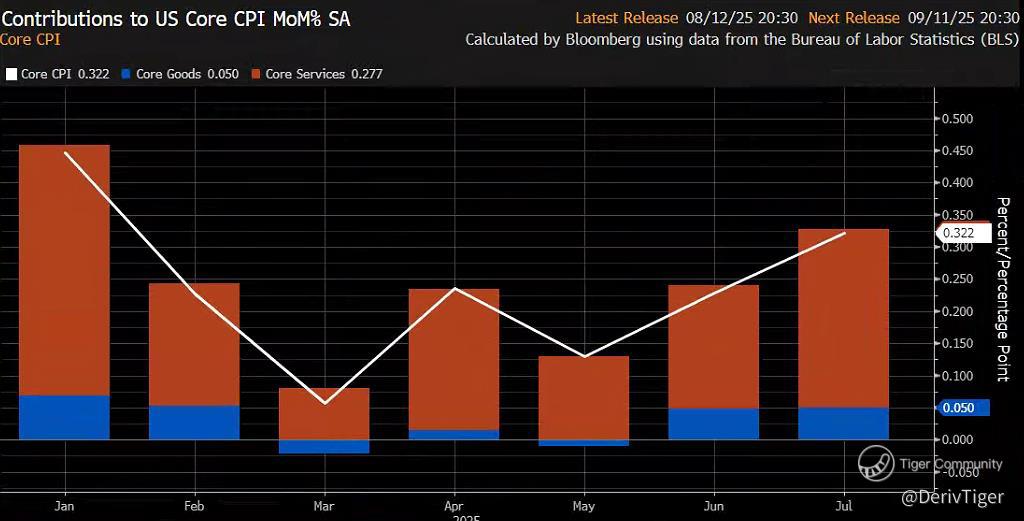Click the March negative blue Core Goods bar
Screen dimensions: 1024x521
(324, 447)
